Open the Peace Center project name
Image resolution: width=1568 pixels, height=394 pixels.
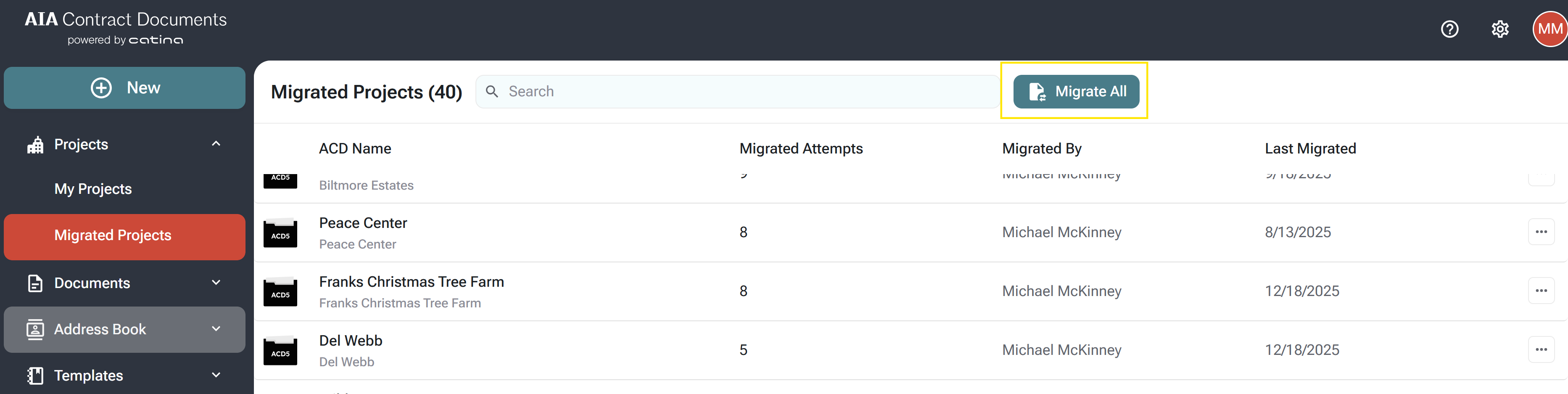[363, 223]
